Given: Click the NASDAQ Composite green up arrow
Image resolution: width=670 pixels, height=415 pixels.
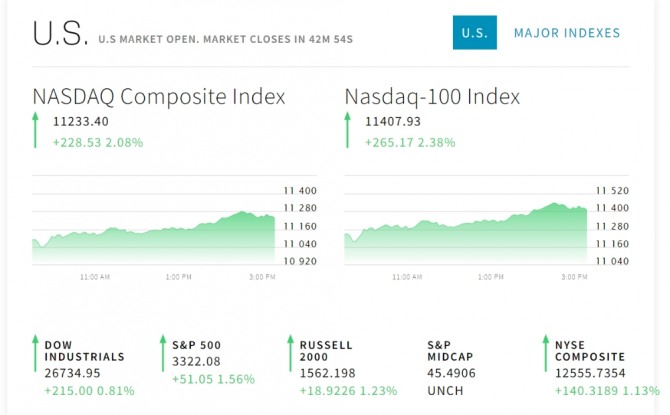Looking at the screenshot, I should click(x=36, y=131).
